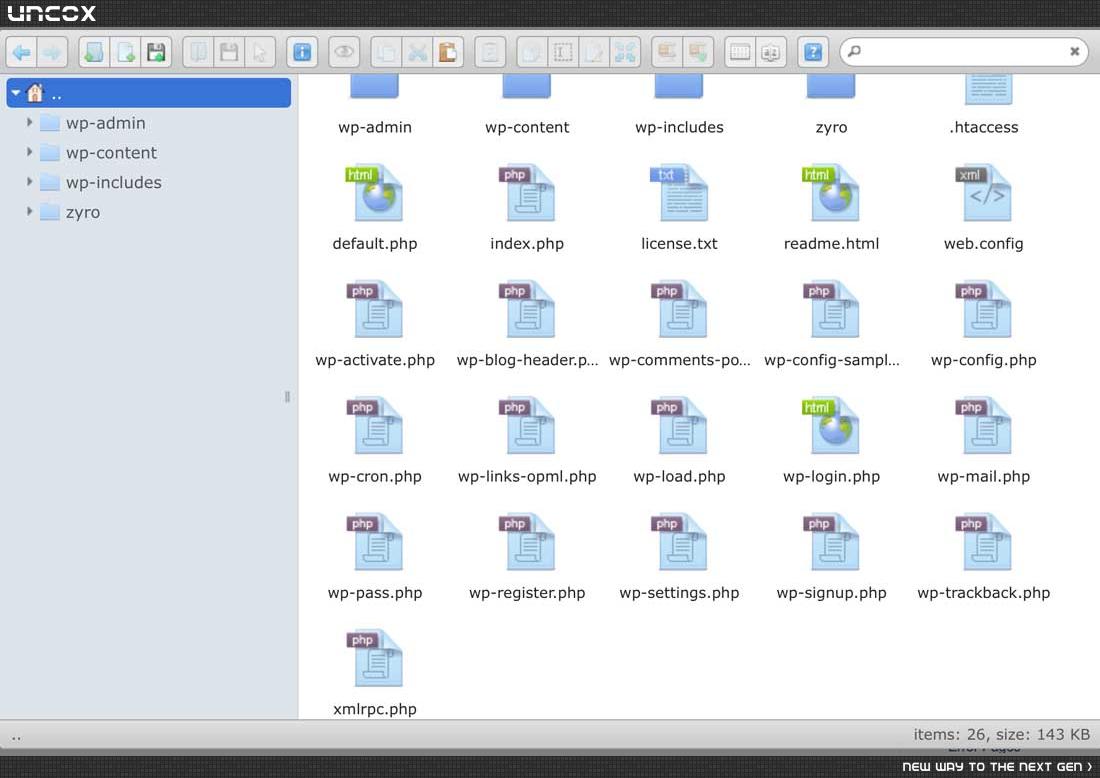The width and height of the screenshot is (1100, 778).
Task: Expand wp-admin folder in tree
Action: (x=29, y=122)
